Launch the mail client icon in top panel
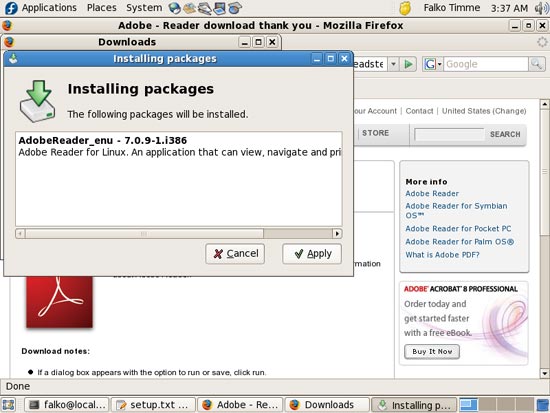This screenshot has height=413, width=550. pos(189,8)
